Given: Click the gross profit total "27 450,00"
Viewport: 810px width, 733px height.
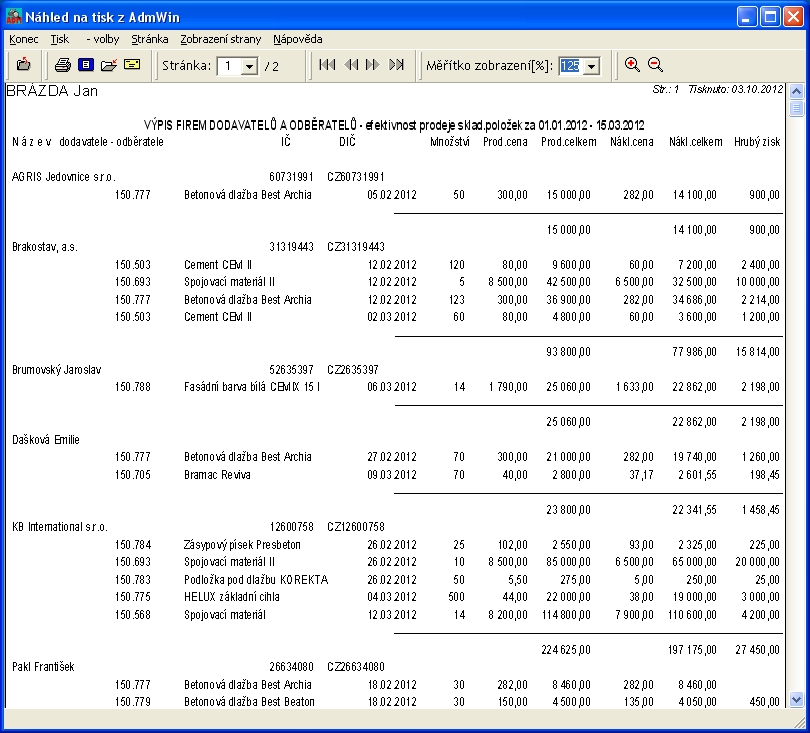Looking at the screenshot, I should (x=757, y=650).
